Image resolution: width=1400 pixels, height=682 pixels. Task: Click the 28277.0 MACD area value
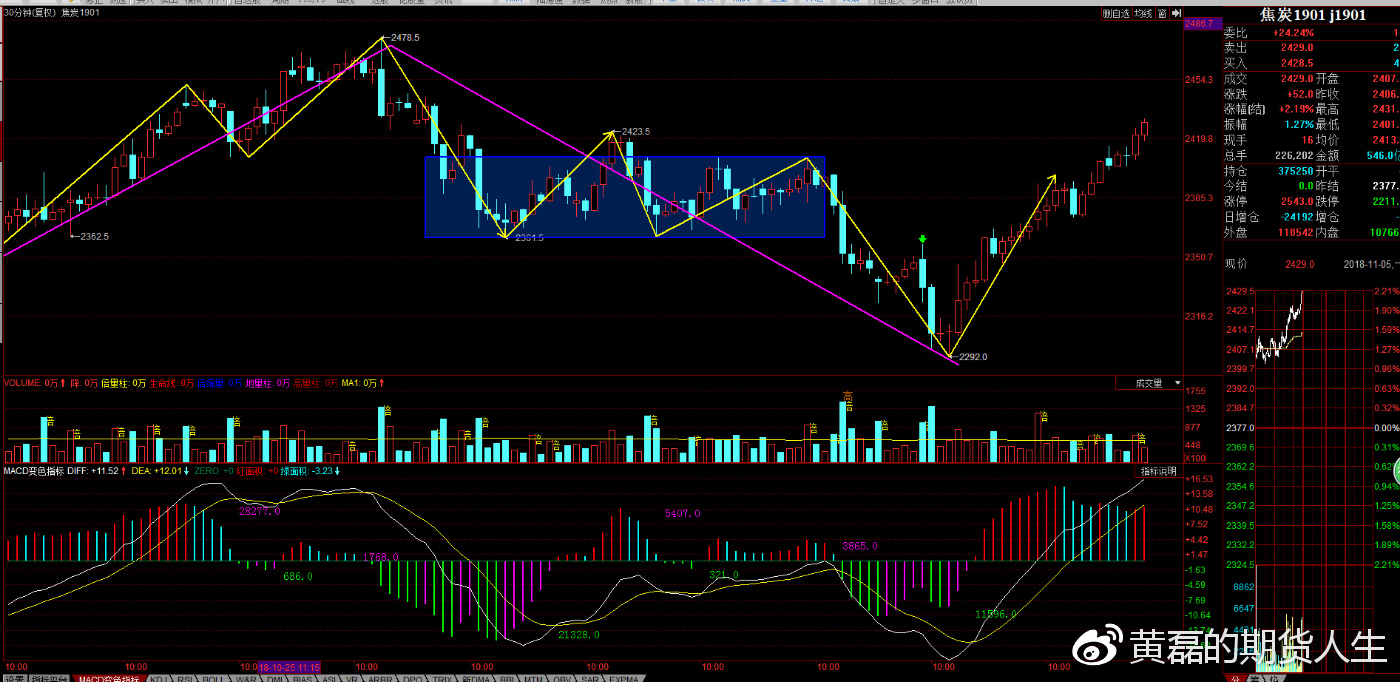point(259,511)
